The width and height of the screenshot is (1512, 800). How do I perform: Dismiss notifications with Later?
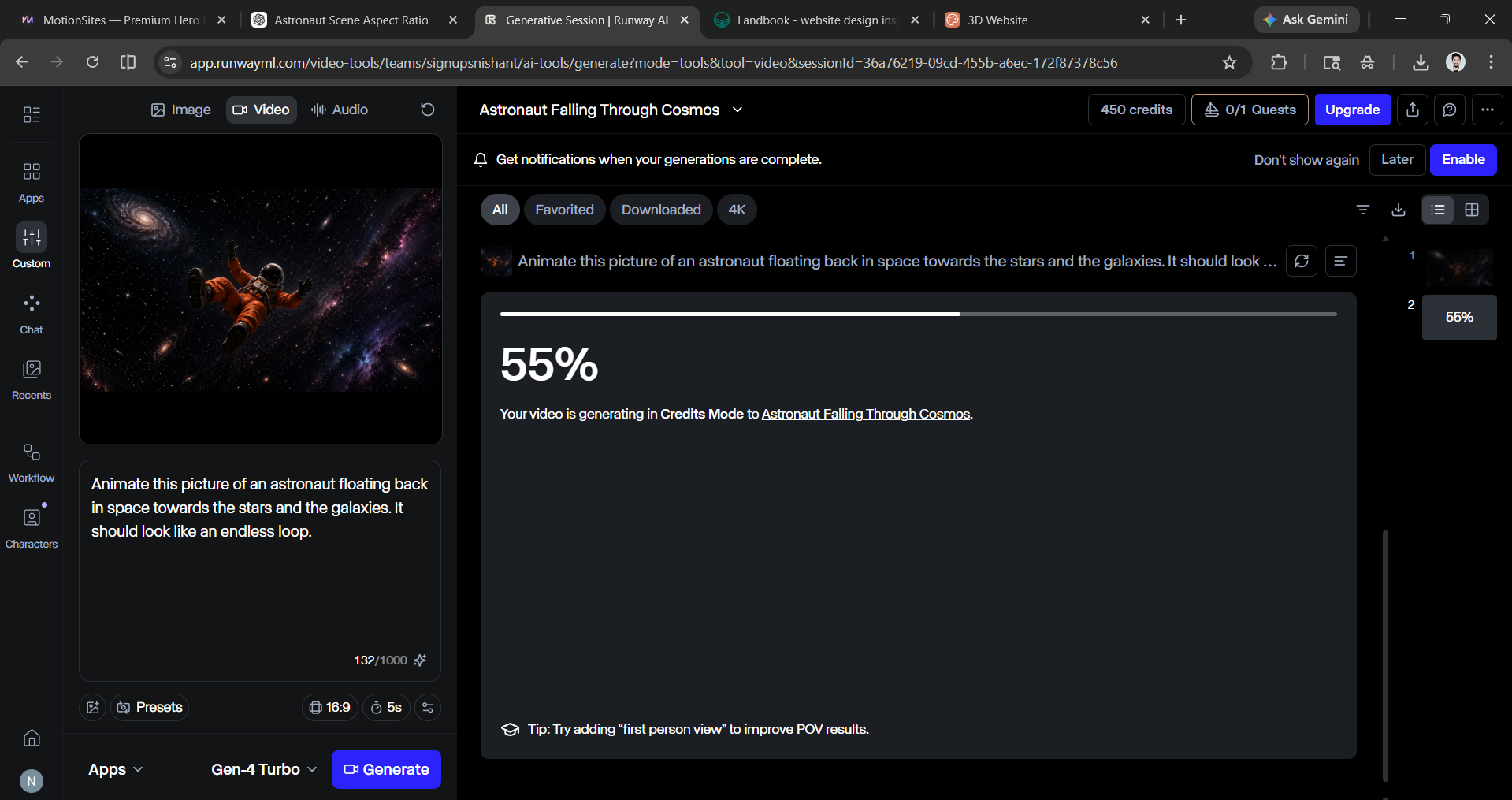click(x=1397, y=160)
